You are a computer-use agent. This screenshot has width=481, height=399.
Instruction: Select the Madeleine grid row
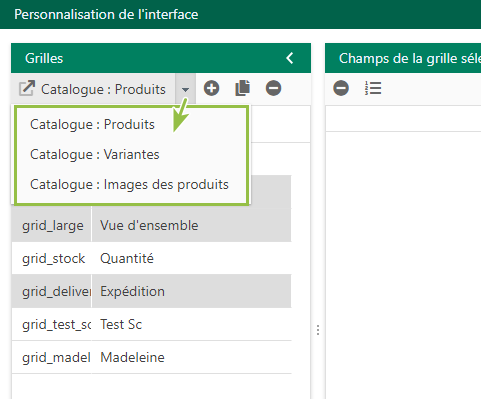[151, 357]
